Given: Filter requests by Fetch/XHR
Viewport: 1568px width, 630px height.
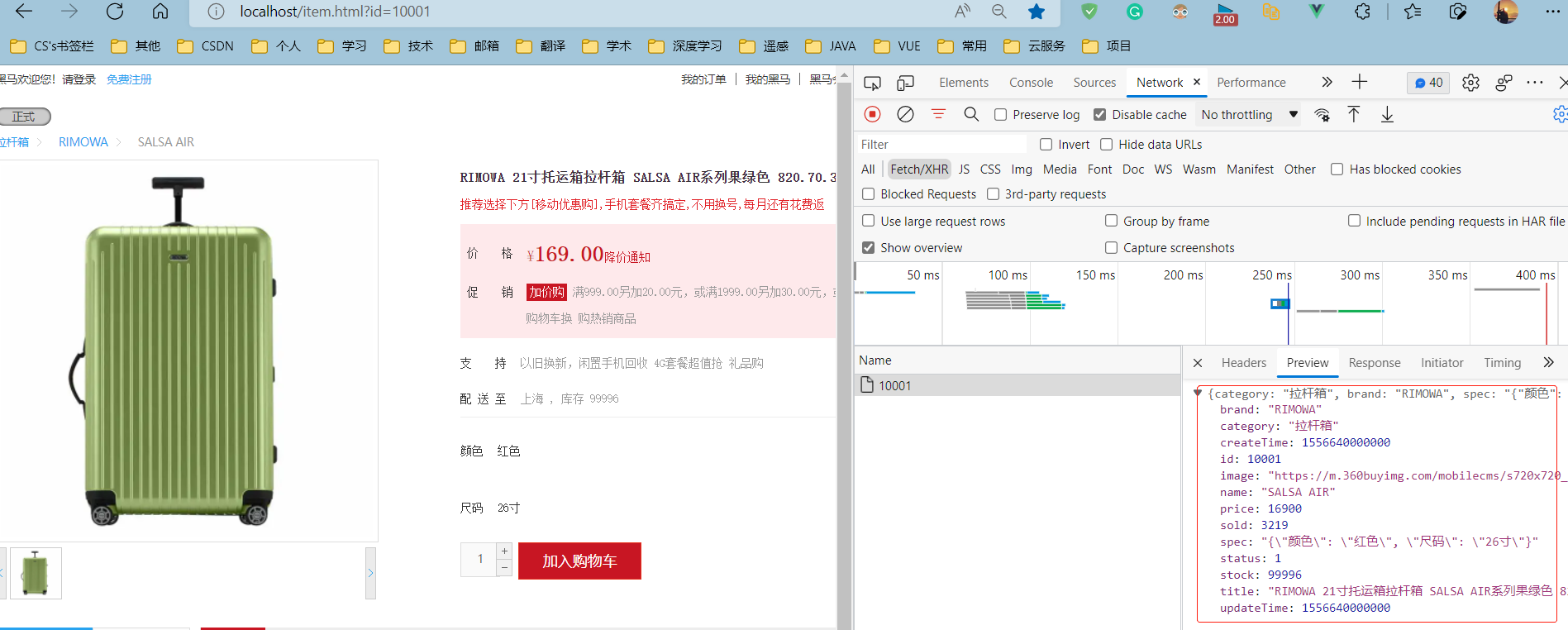Looking at the screenshot, I should point(919,169).
